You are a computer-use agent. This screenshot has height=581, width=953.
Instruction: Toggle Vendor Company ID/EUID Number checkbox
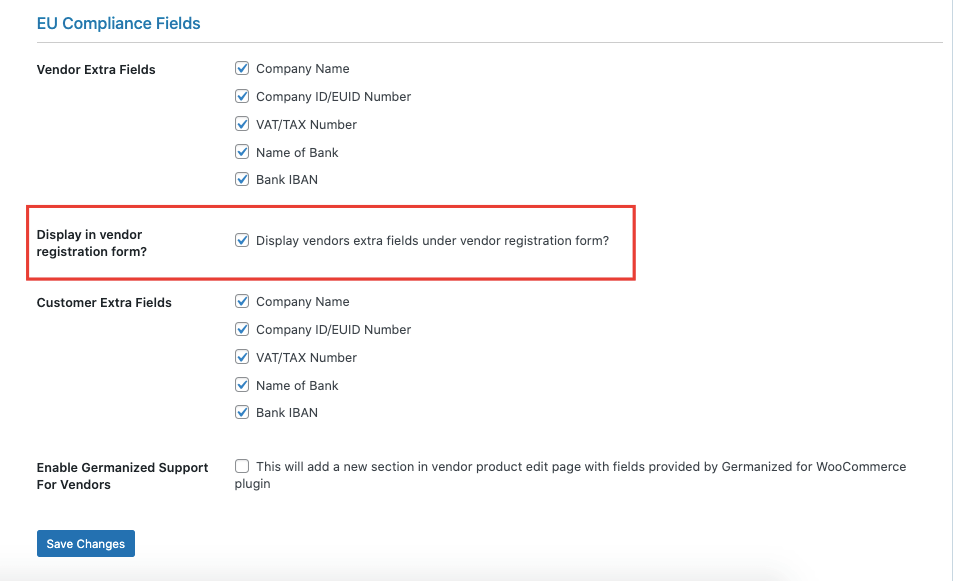[242, 96]
